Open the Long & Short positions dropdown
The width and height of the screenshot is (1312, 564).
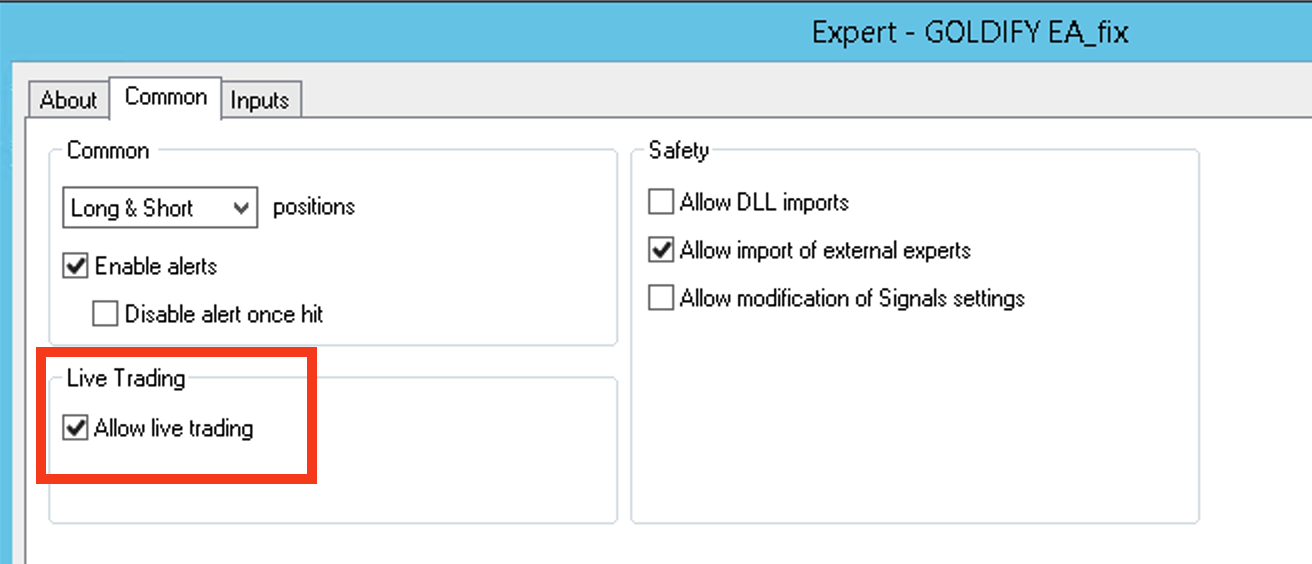[x=160, y=208]
